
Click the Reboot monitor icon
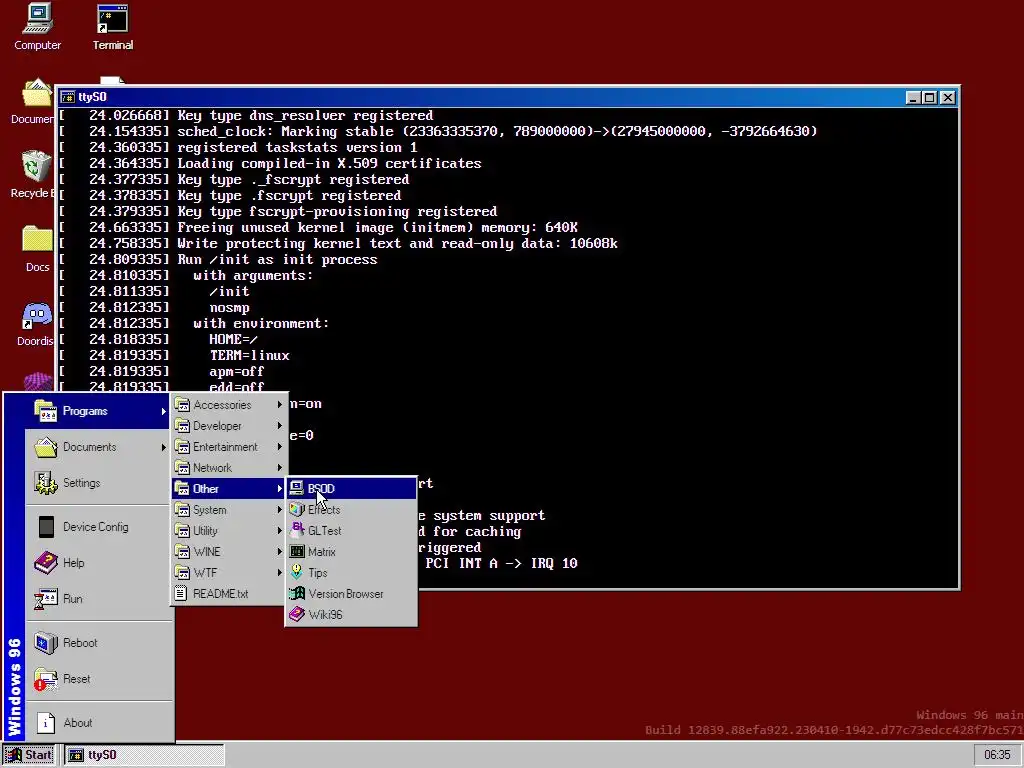(x=46, y=643)
